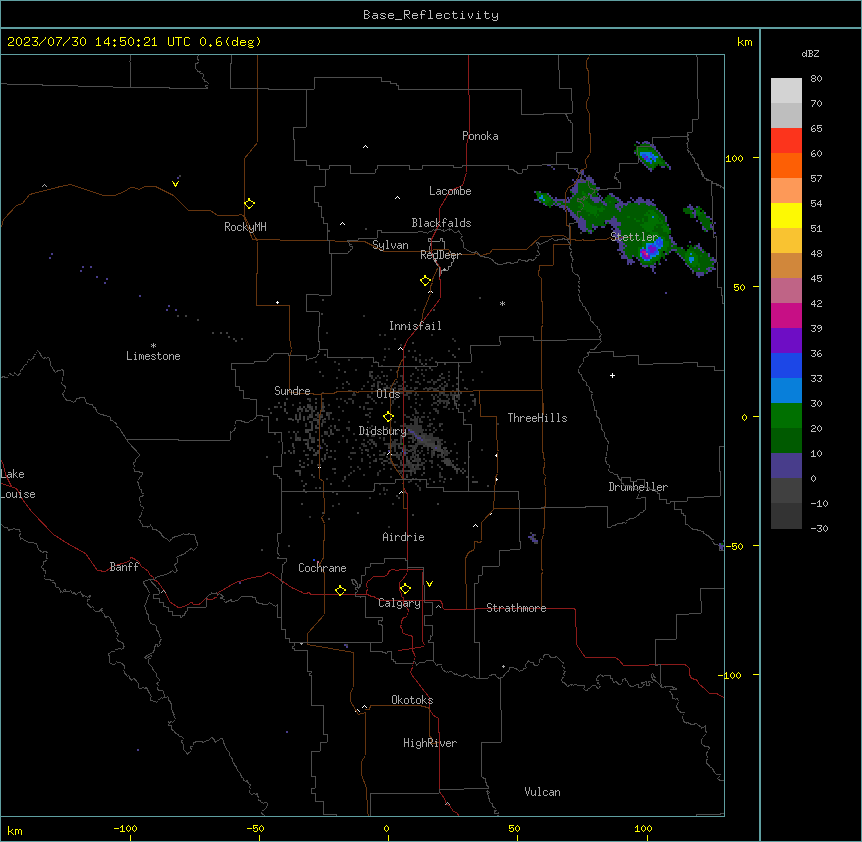
Task: Click the Base_Reflectivity title text
Action: [x=431, y=15]
